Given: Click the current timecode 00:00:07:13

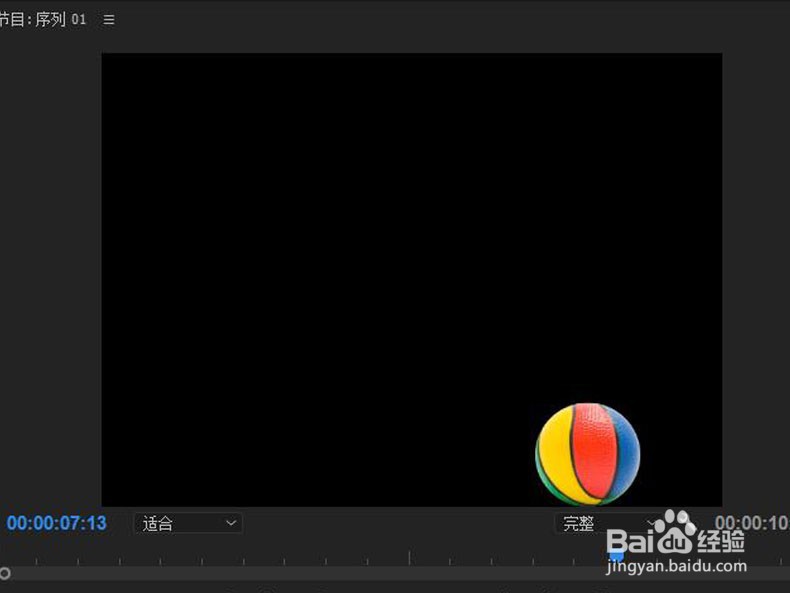Looking at the screenshot, I should click(x=56, y=523).
